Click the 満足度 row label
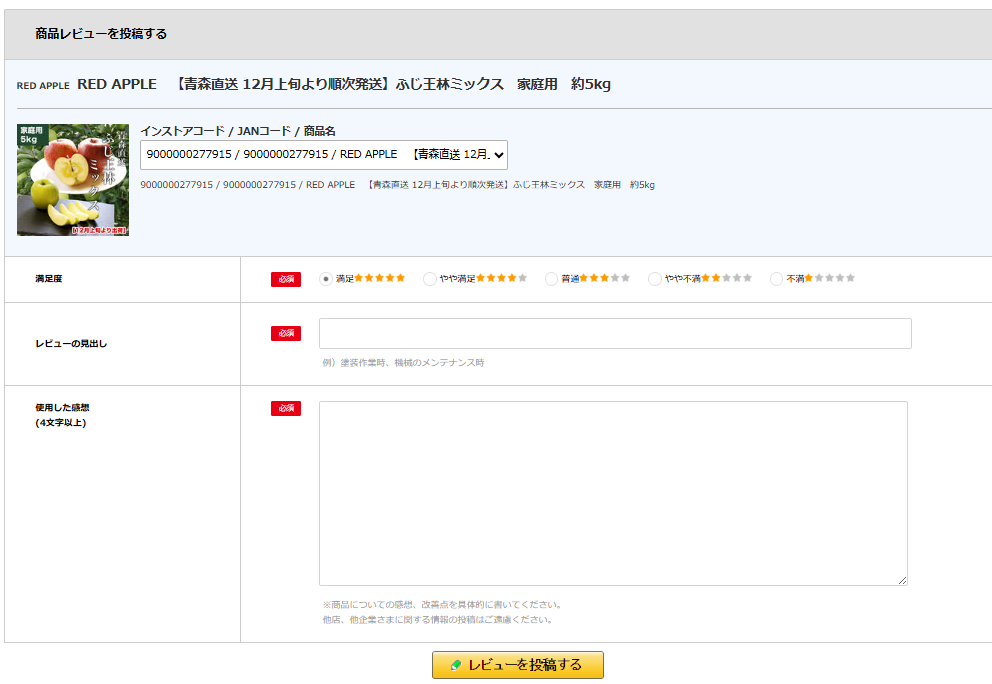This screenshot has height=684, width=992. (49, 278)
